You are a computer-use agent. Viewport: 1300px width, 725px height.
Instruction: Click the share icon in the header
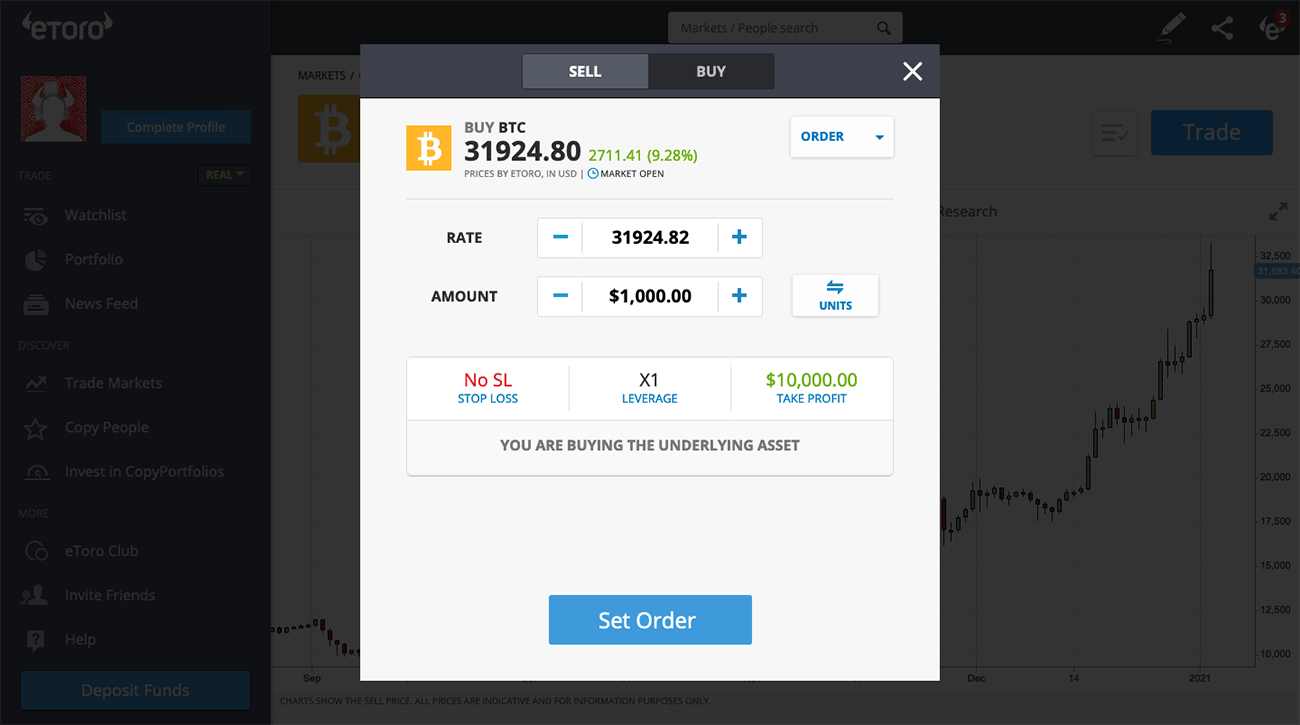coord(1222,28)
